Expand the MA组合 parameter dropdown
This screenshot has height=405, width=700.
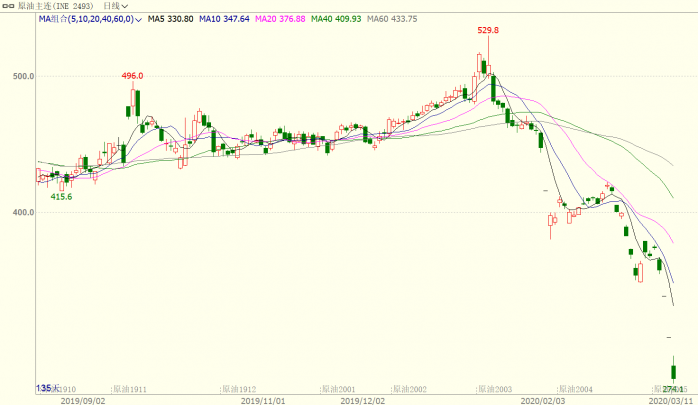coord(137,19)
